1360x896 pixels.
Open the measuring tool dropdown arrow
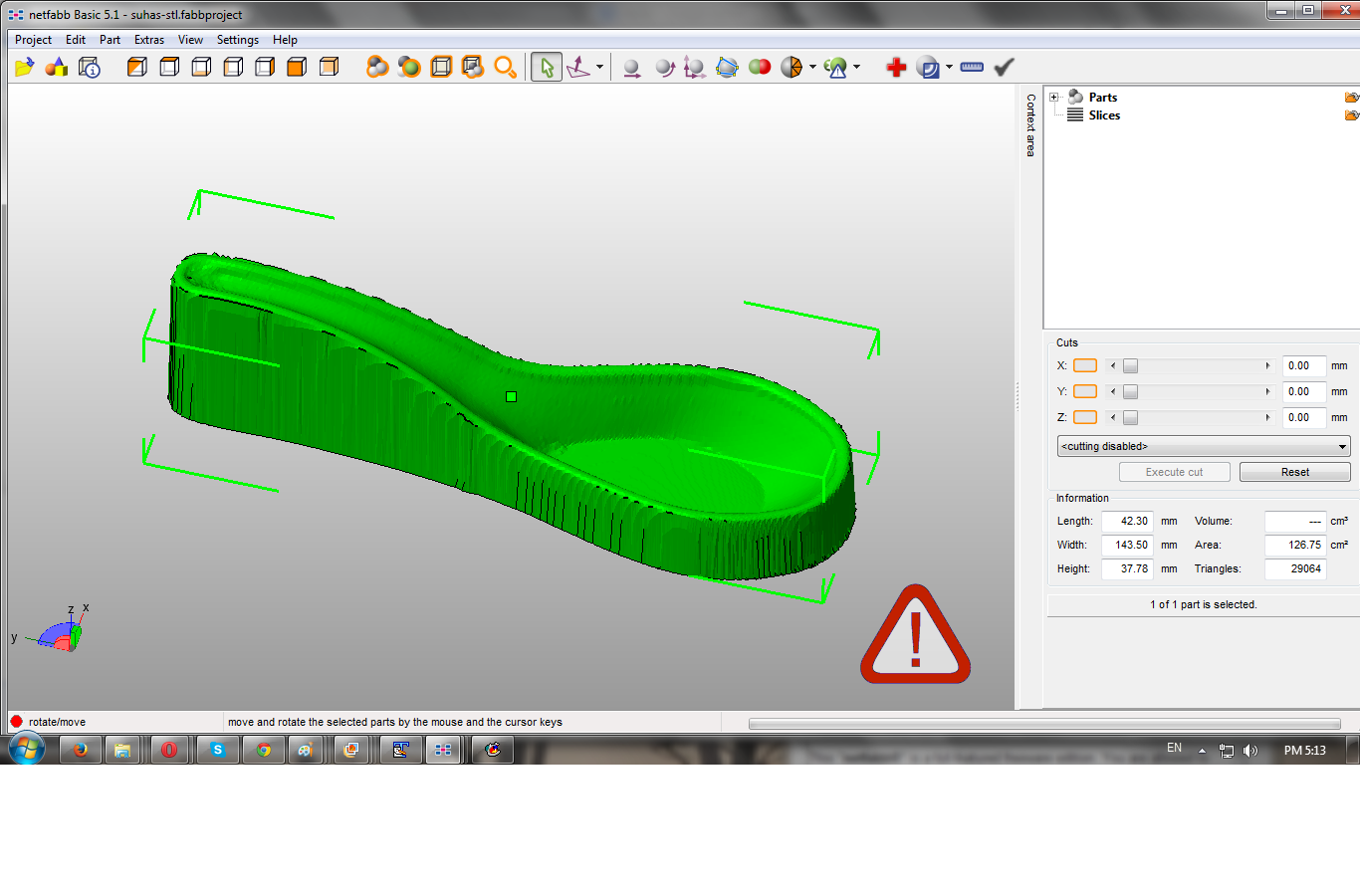(949, 67)
